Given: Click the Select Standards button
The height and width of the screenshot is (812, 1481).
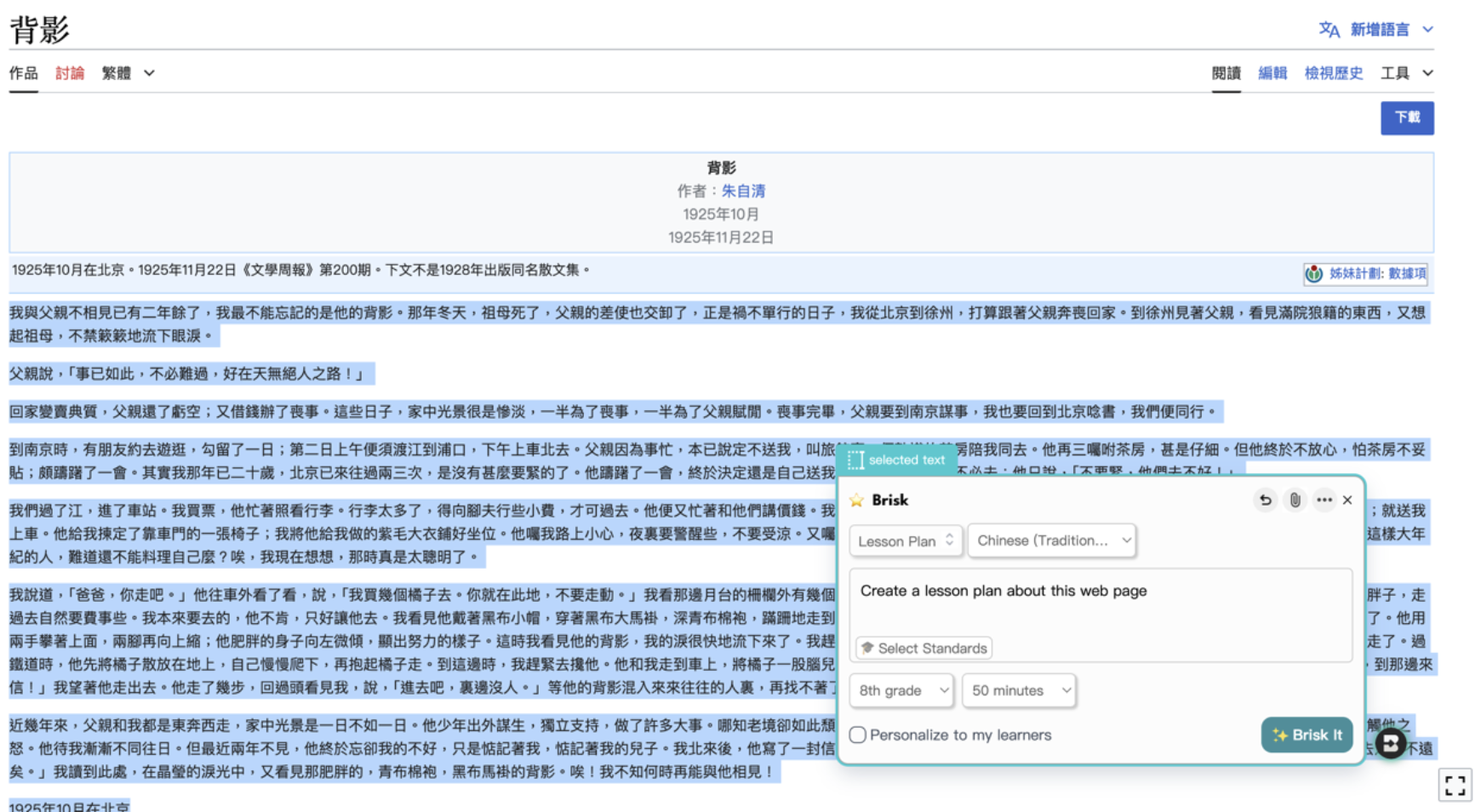Looking at the screenshot, I should [x=924, y=649].
